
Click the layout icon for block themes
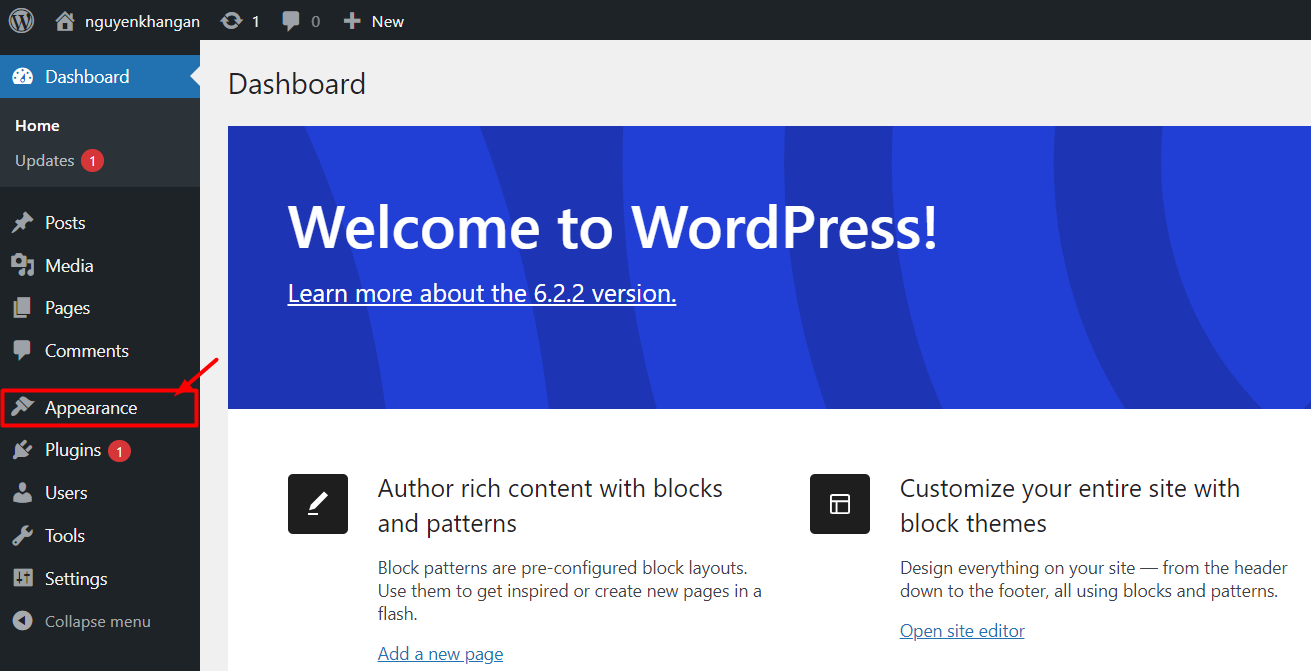[840, 504]
